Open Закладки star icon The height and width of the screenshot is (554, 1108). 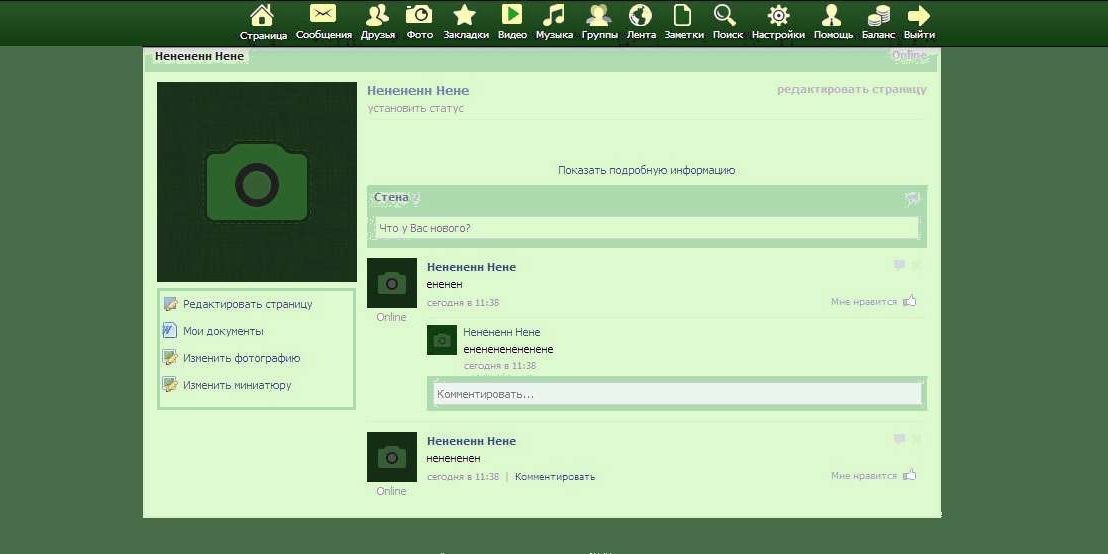pyautogui.click(x=465, y=15)
